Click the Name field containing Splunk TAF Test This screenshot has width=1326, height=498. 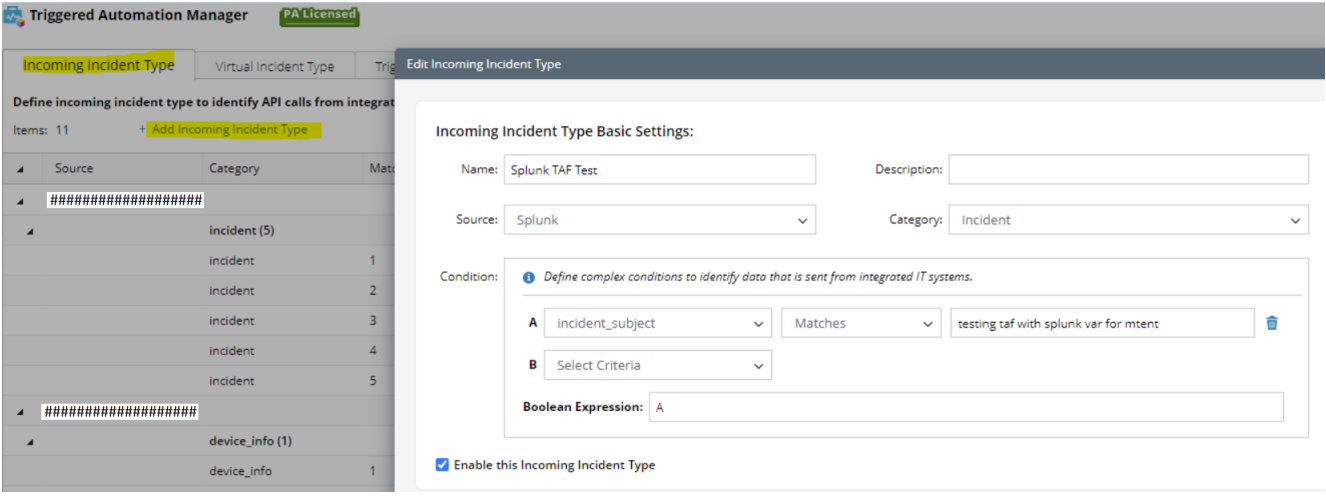coord(659,170)
